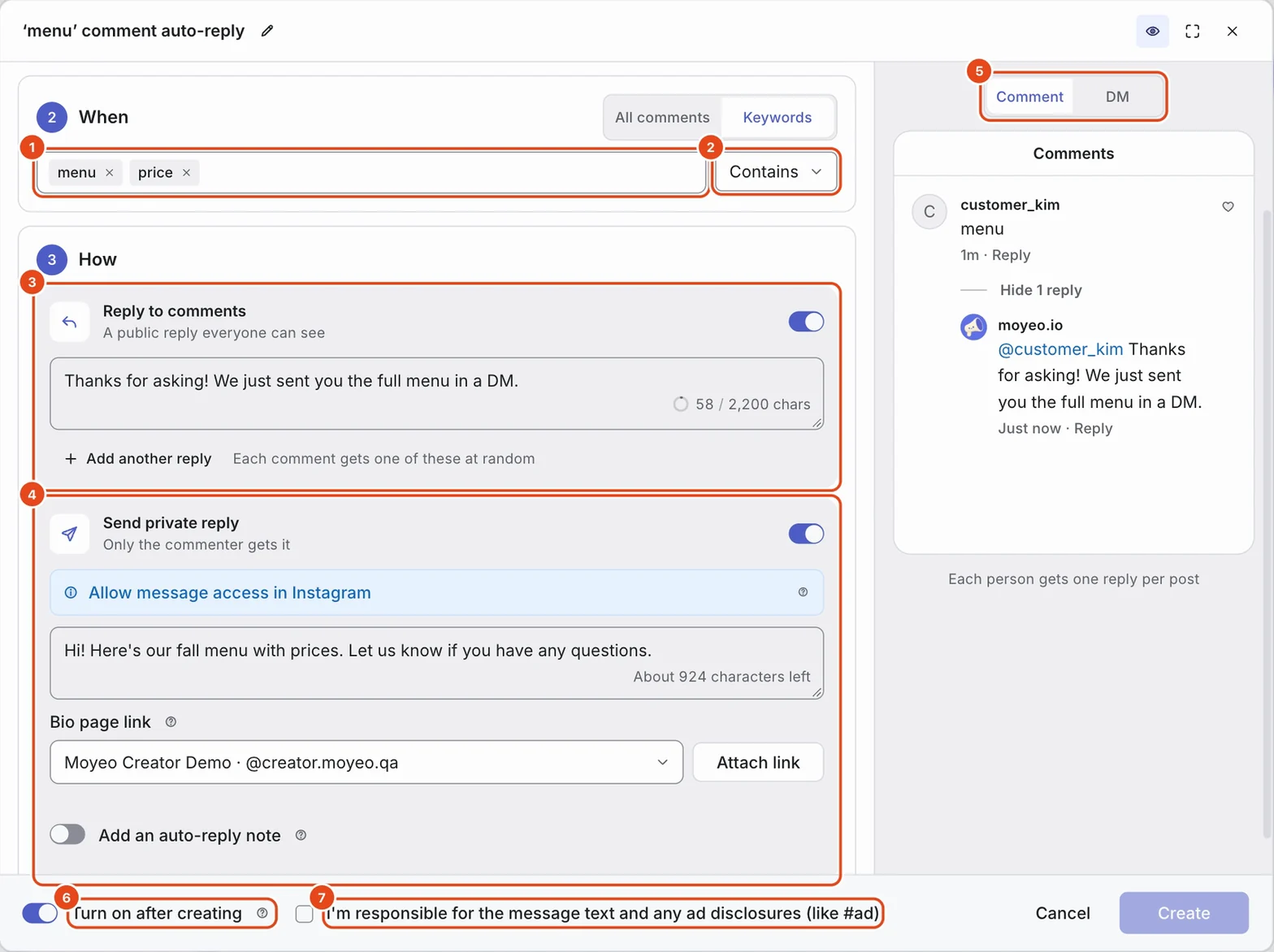Remove the 'price' keyword tag
The image size is (1274, 952).
tap(186, 172)
